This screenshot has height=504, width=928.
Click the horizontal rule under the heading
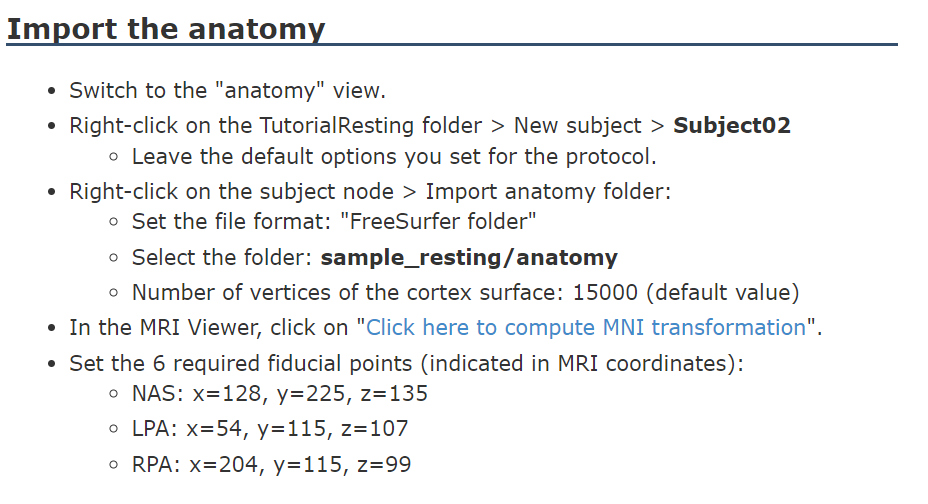point(452,44)
